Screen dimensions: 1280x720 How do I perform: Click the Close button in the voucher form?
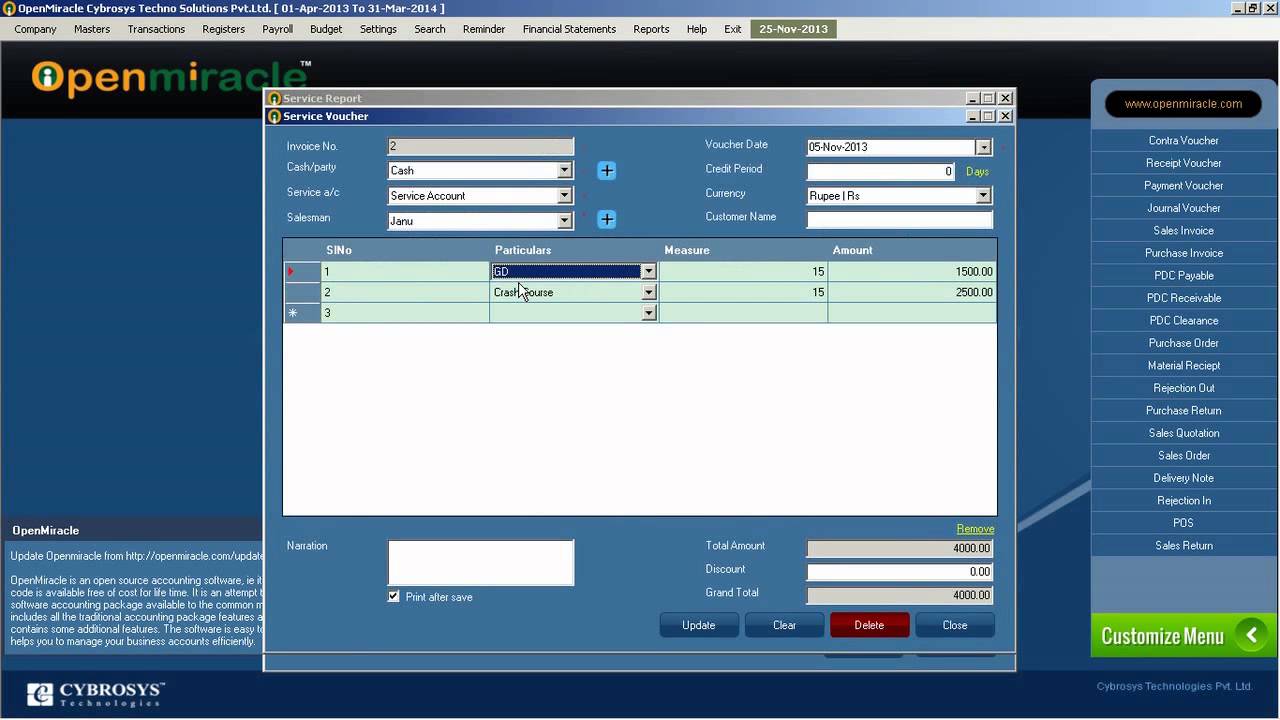point(955,625)
